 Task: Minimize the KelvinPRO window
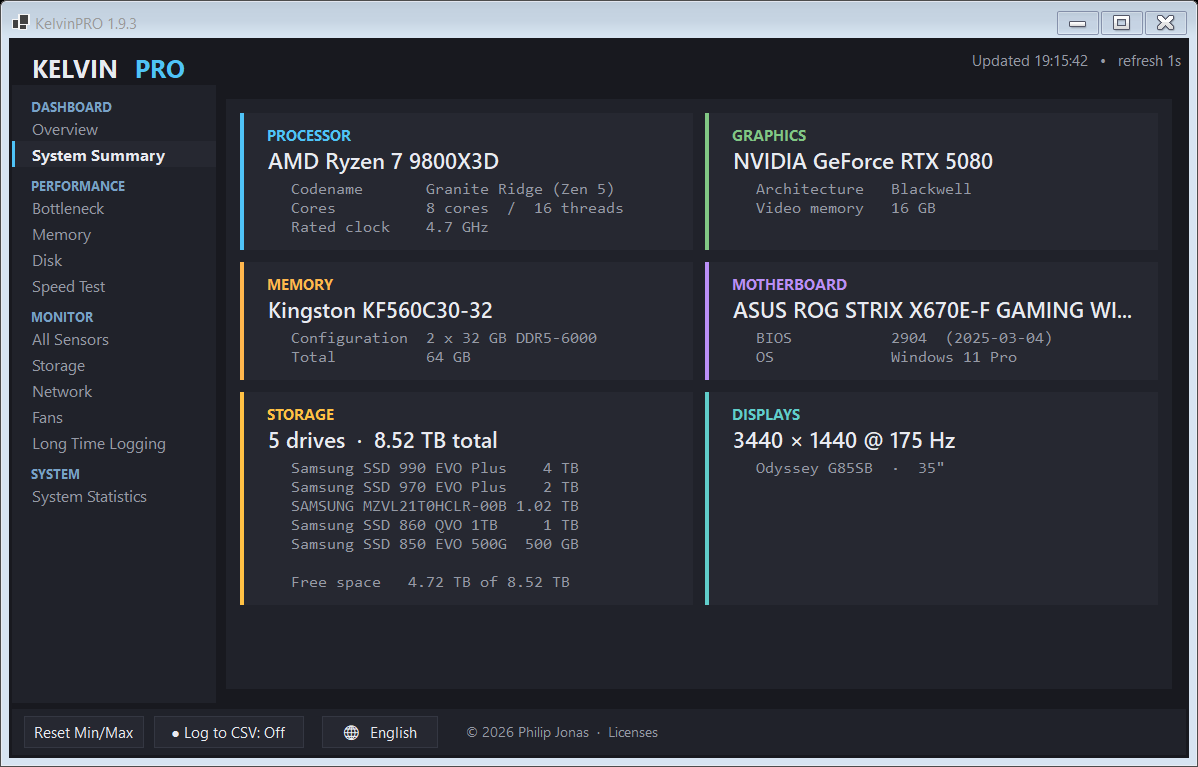click(x=1078, y=23)
